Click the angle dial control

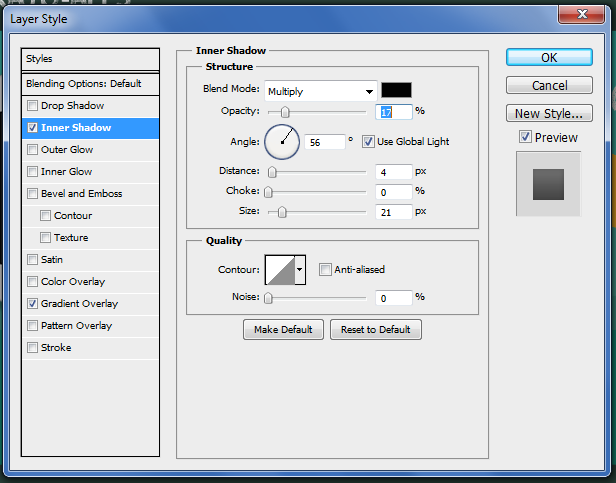pyautogui.click(x=282, y=142)
